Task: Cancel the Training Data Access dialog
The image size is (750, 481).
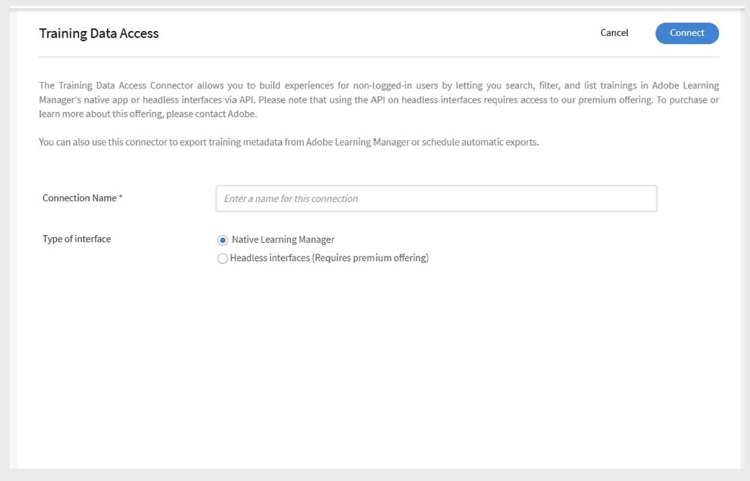Action: tap(614, 33)
